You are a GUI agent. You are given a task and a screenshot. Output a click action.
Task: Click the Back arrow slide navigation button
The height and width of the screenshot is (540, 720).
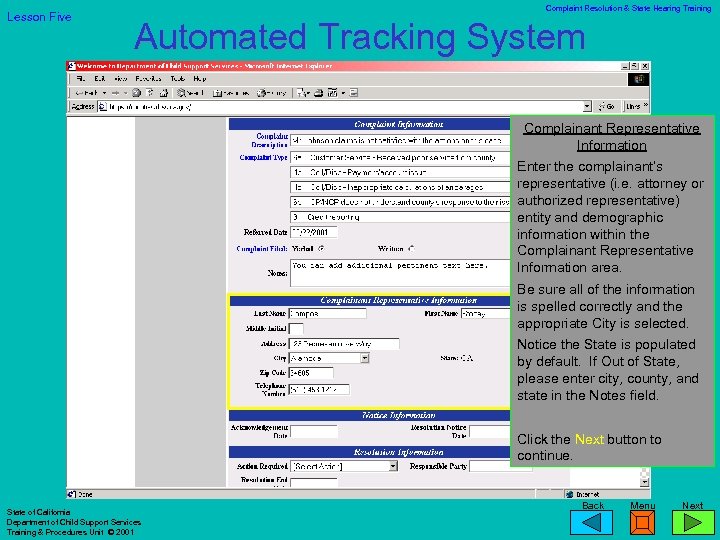(591, 523)
